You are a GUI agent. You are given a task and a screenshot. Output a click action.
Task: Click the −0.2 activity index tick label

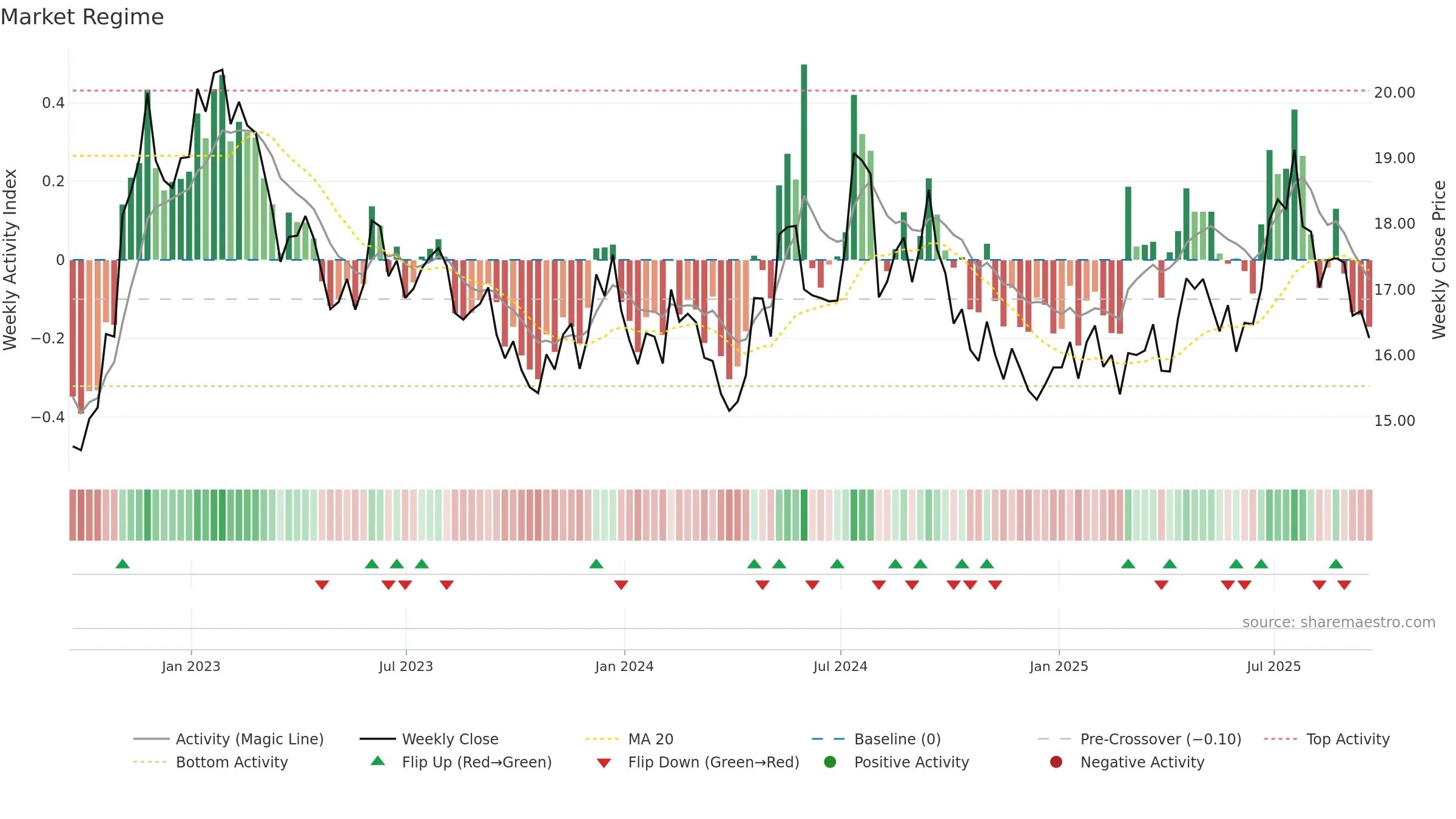(x=47, y=338)
